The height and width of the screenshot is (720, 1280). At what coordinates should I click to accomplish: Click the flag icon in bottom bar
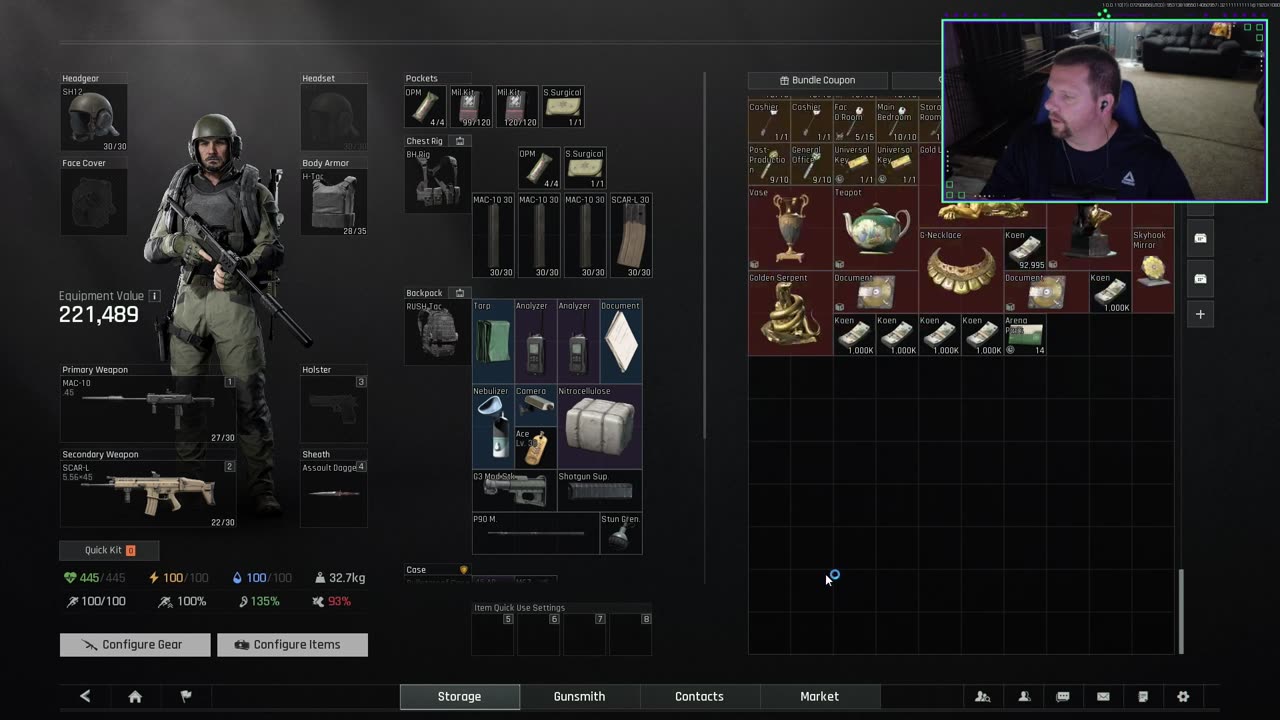pyautogui.click(x=185, y=696)
